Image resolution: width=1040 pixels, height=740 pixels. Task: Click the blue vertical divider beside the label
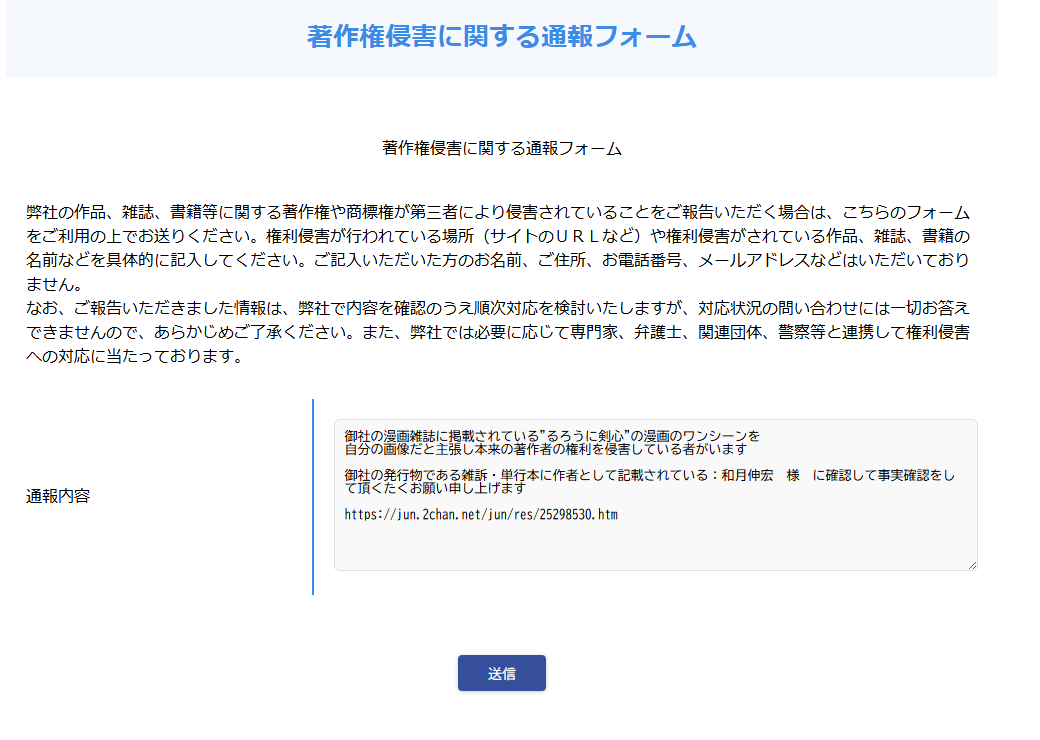313,497
